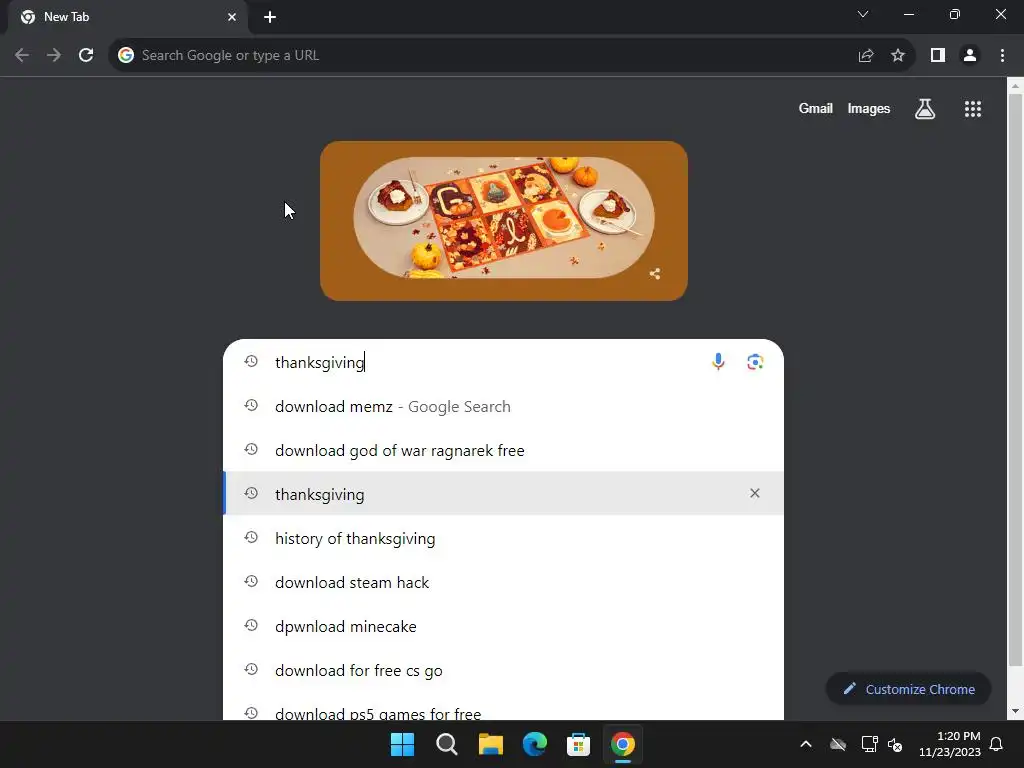Image resolution: width=1024 pixels, height=768 pixels.
Task: Click the scrollbar up arrow
Action: pyautogui.click(x=1016, y=86)
